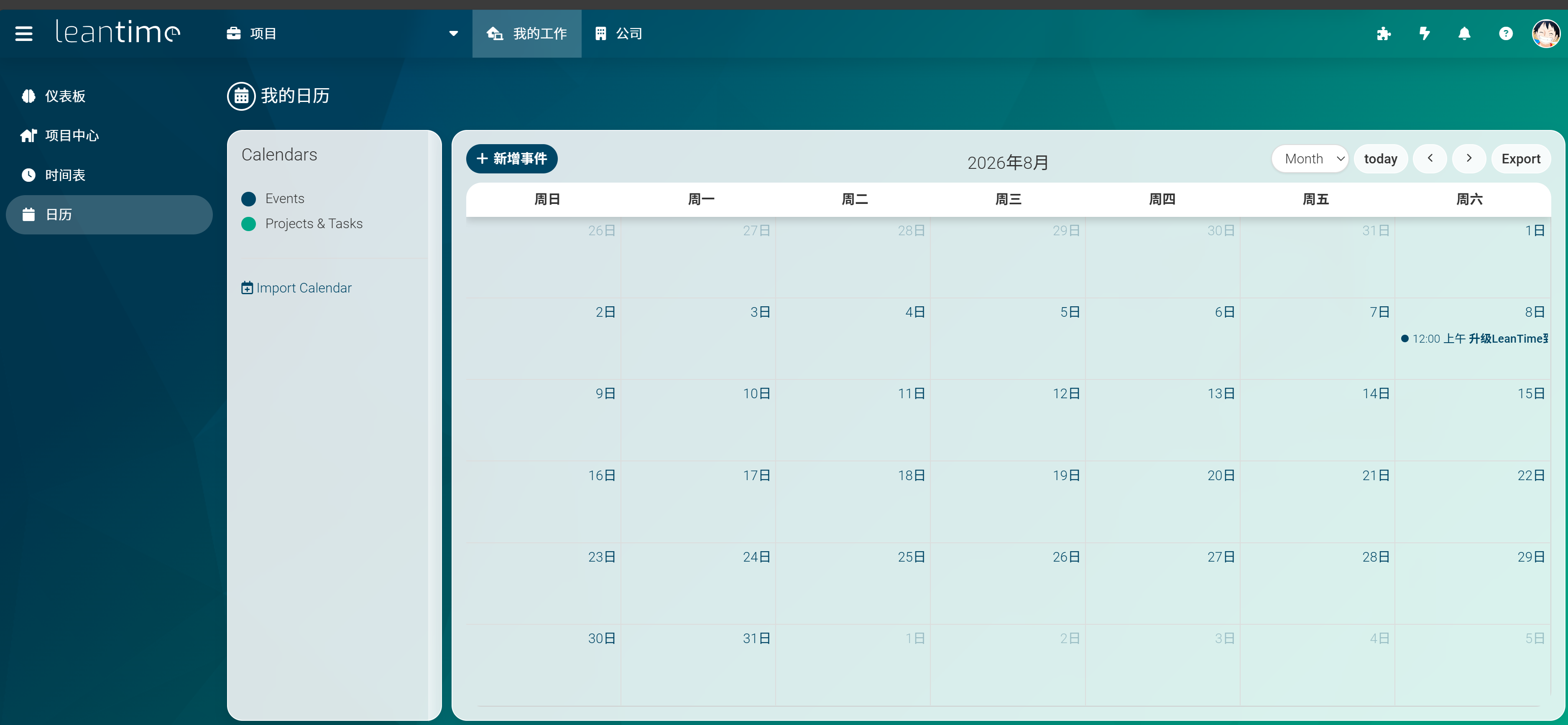Viewport: 1568px width, 725px height.
Task: Click the lightning bolt icon
Action: [1424, 33]
